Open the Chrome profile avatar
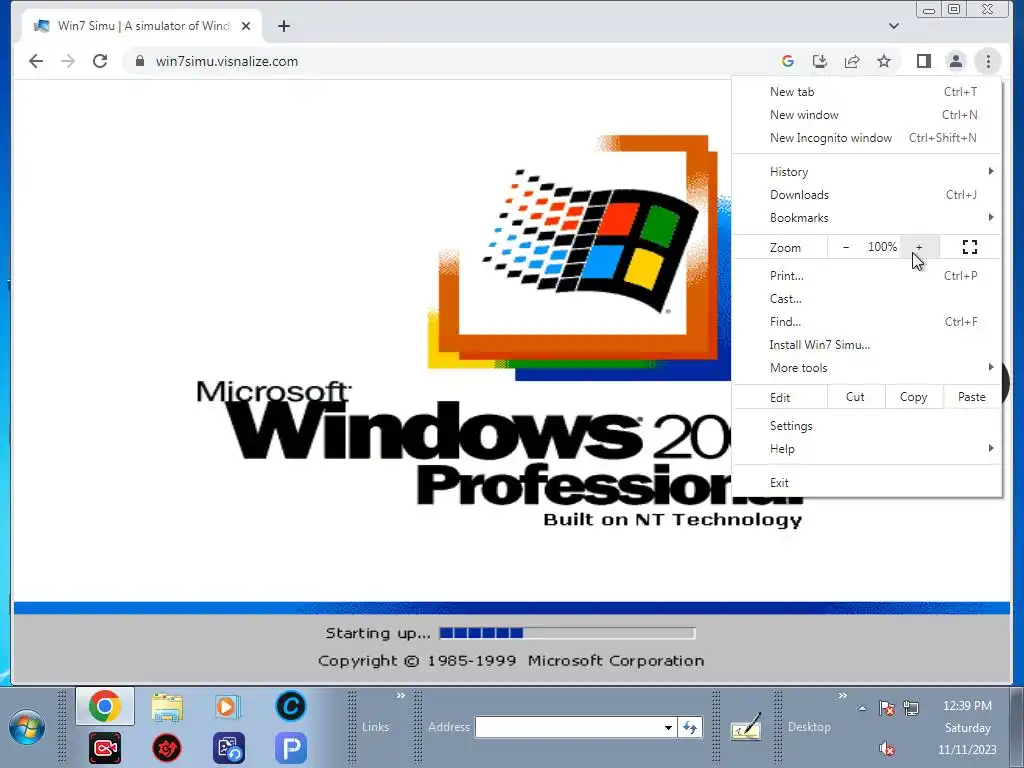The height and width of the screenshot is (768, 1024). pyautogui.click(x=955, y=61)
